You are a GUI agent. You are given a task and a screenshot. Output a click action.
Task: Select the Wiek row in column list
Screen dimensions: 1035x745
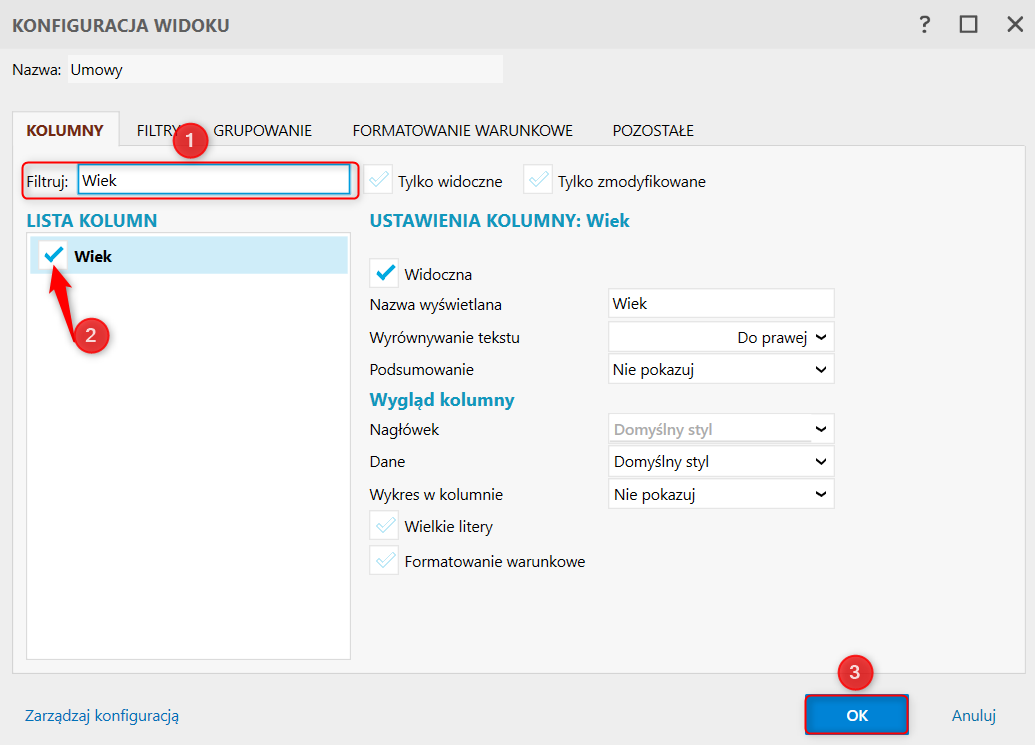point(189,255)
